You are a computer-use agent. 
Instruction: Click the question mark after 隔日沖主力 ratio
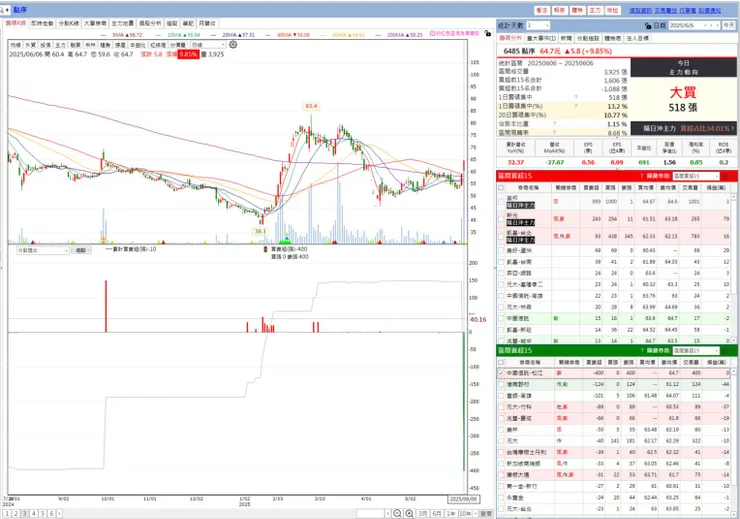732,128
